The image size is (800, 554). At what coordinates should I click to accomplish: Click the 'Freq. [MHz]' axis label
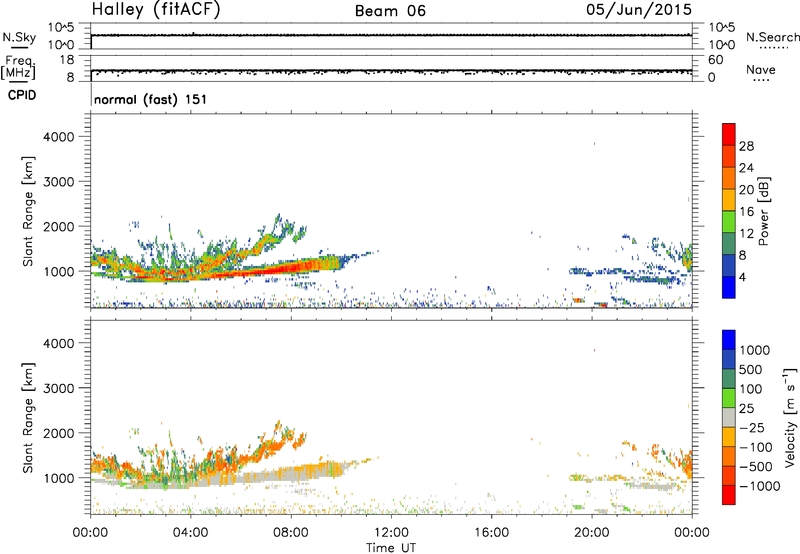click(19, 68)
